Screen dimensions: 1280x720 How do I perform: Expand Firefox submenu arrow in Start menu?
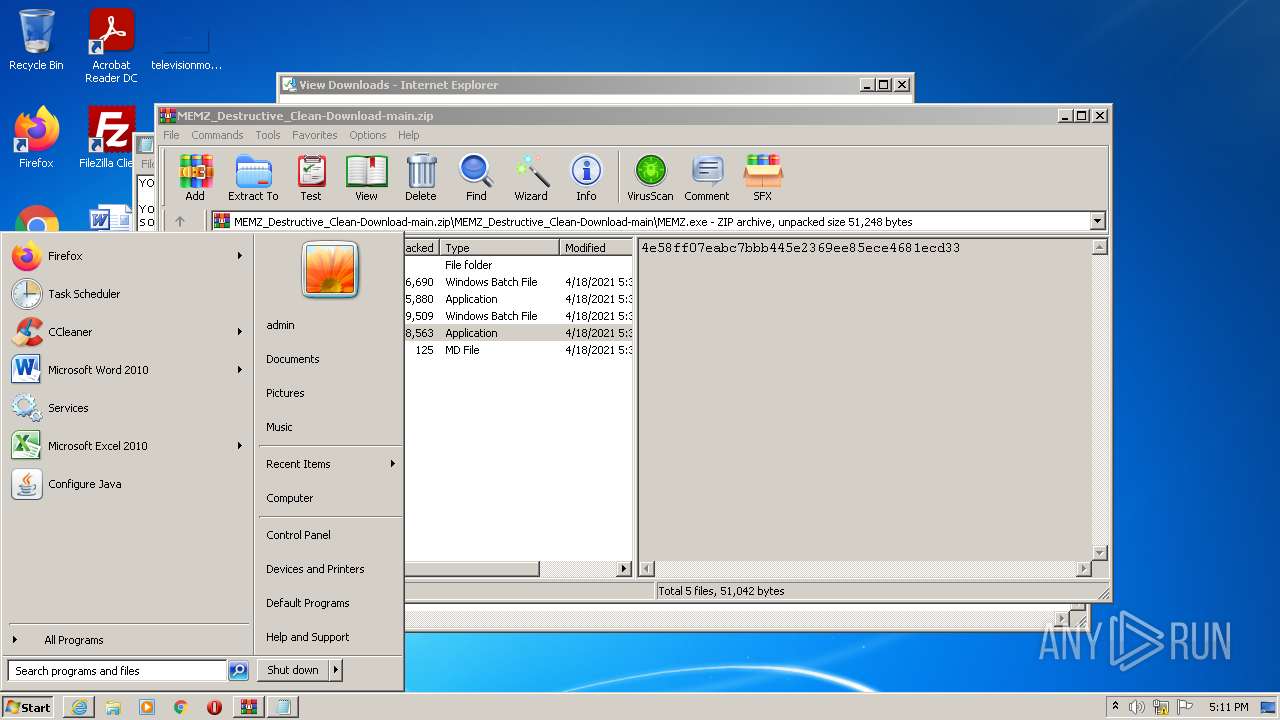240,256
